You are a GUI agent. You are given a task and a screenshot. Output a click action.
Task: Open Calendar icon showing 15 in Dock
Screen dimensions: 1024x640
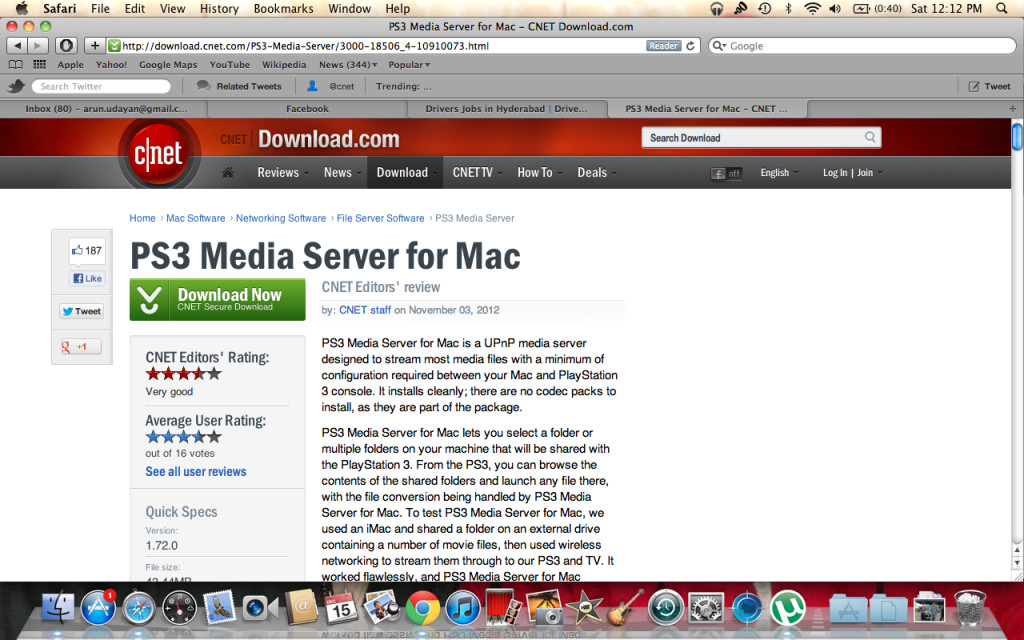click(x=341, y=609)
